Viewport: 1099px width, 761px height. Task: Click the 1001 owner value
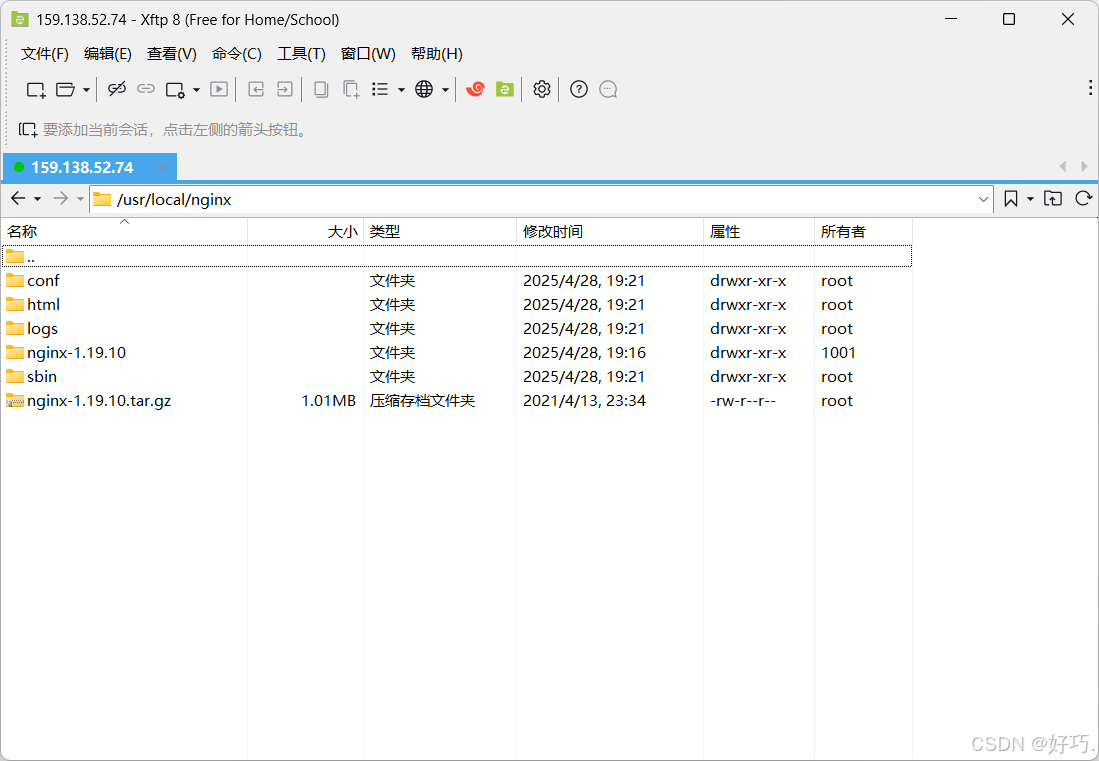point(838,352)
